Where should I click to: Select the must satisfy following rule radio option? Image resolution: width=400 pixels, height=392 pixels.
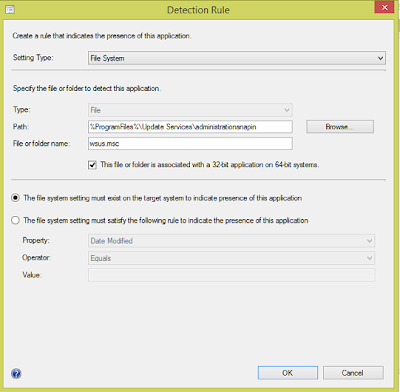(15, 220)
